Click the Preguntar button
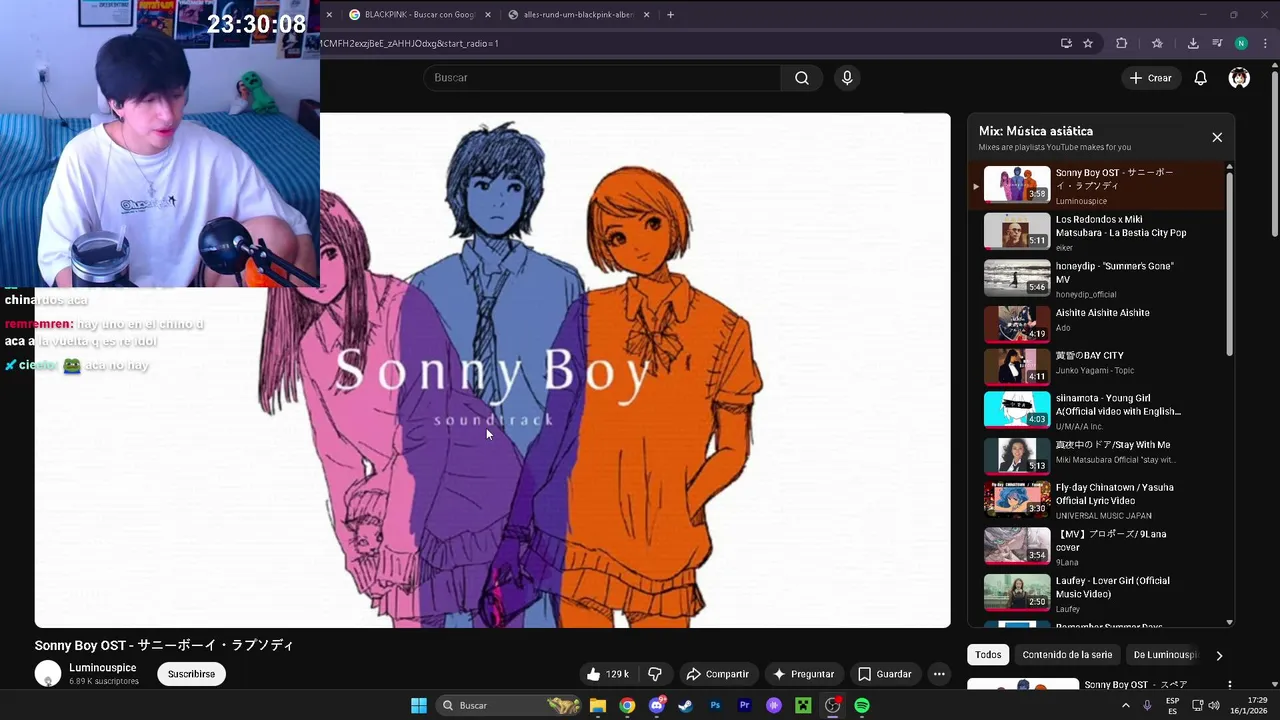This screenshot has width=1280, height=720. tap(803, 674)
